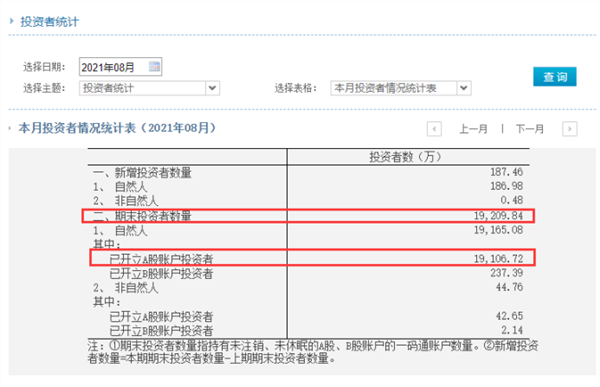The width and height of the screenshot is (600, 387).
Task: Click the 已开立A股账户投资者 highlighted row
Action: click(312, 258)
